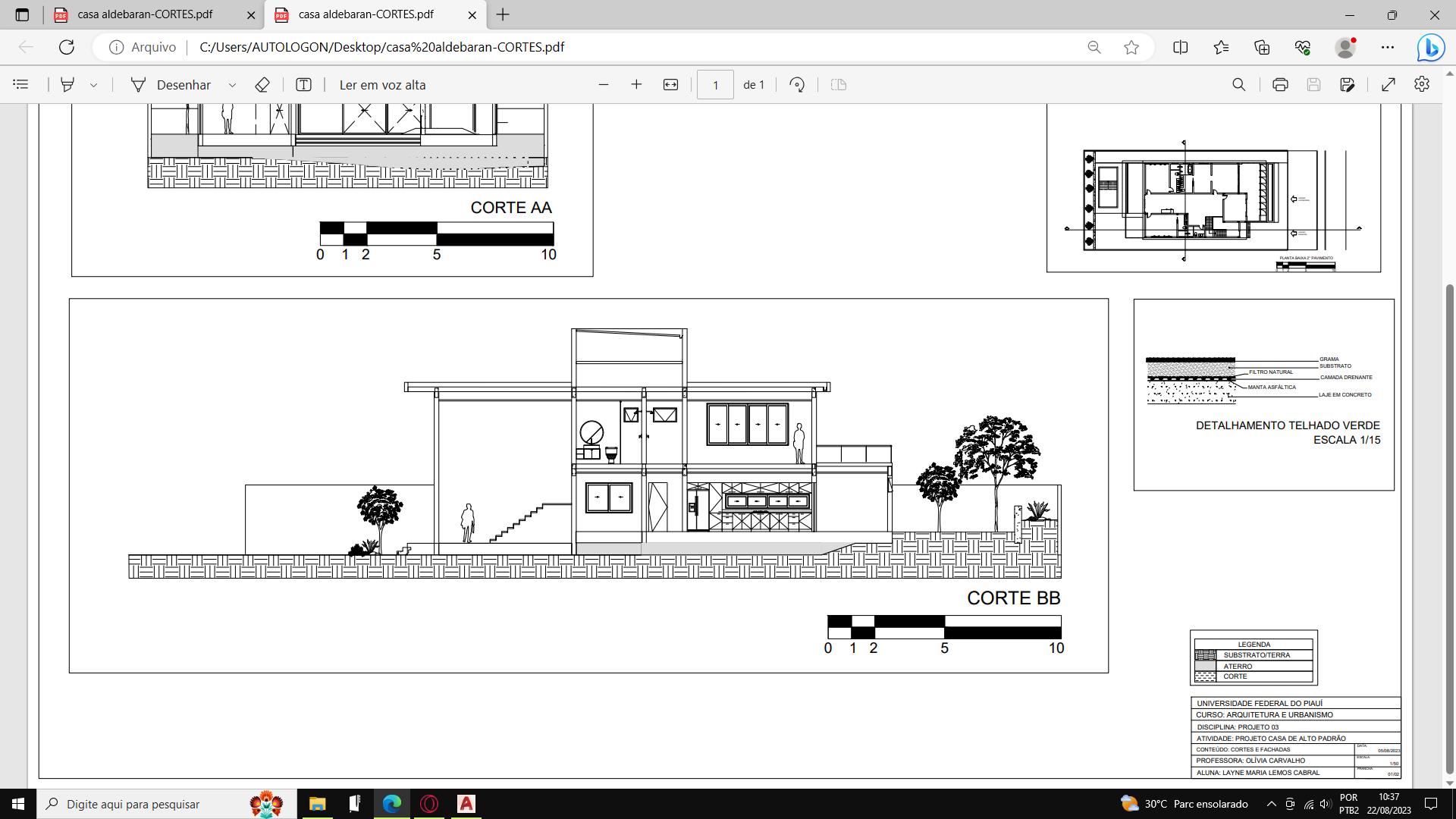Open File Explorer from taskbar
Image resolution: width=1456 pixels, height=819 pixels.
tap(317, 804)
